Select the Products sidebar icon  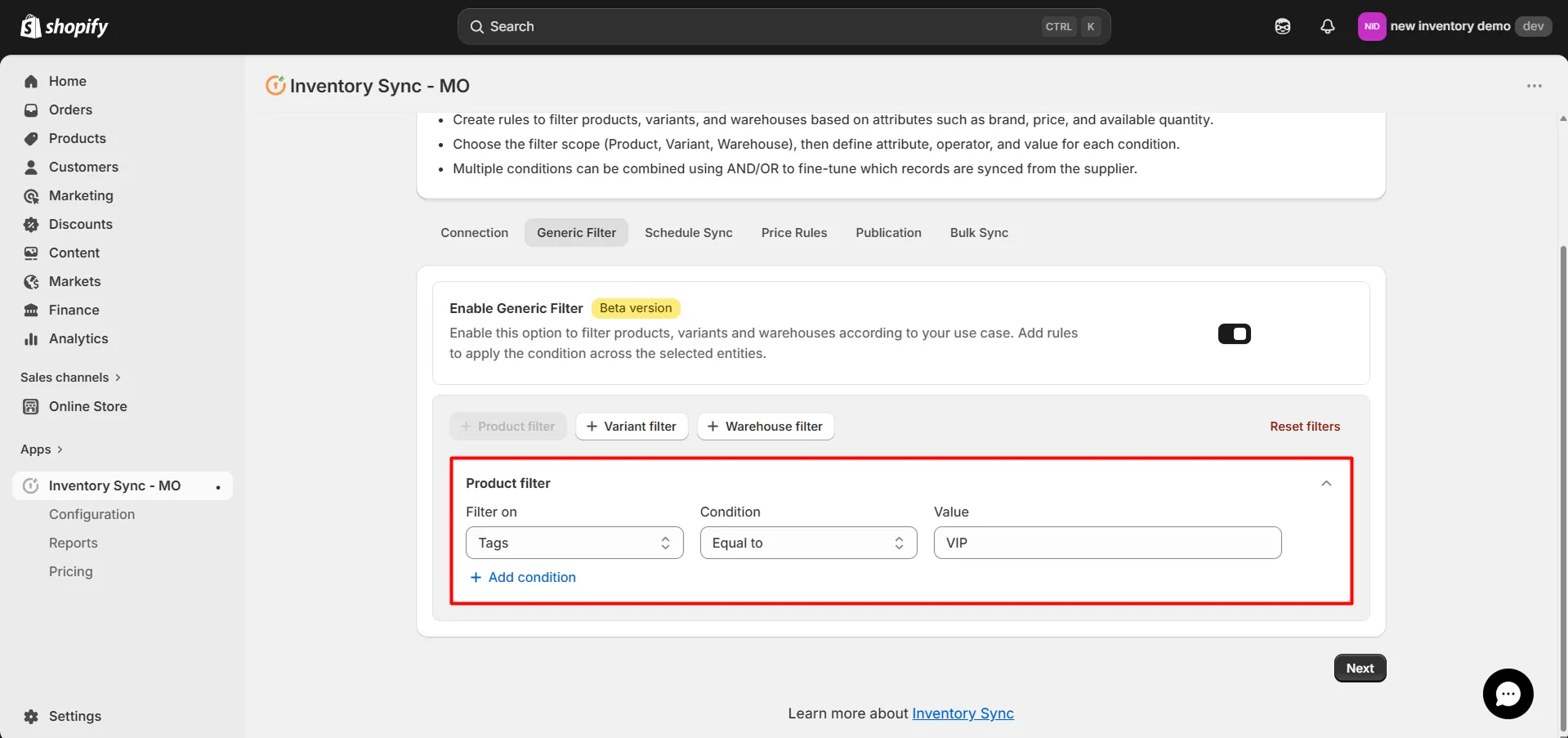[30, 138]
